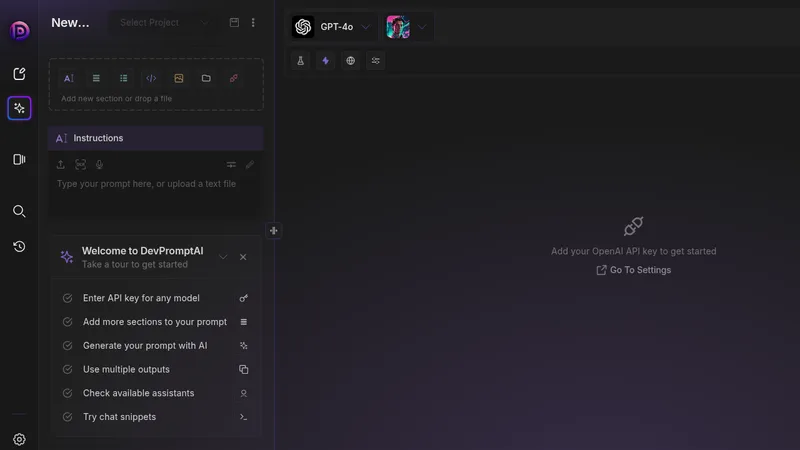Add a link section icon
The image size is (800, 450).
click(x=234, y=78)
